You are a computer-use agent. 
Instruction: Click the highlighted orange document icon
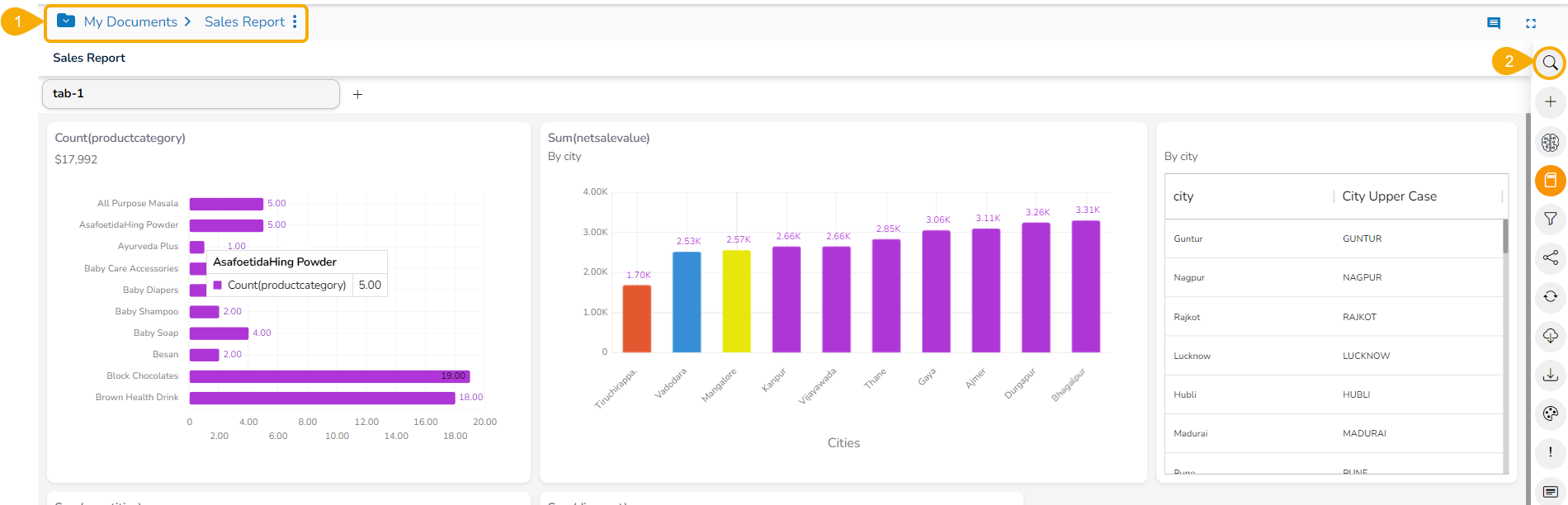[1550, 180]
